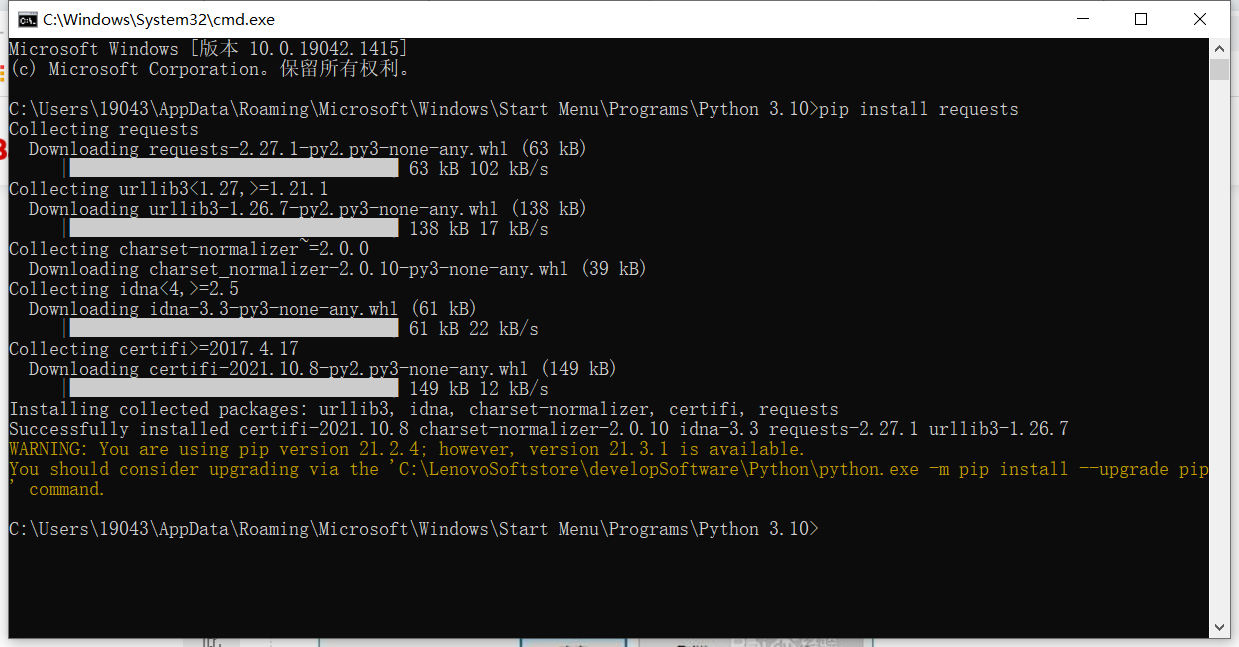The width and height of the screenshot is (1239, 647).
Task: Close the cmd.exe window
Action: tap(1200, 19)
